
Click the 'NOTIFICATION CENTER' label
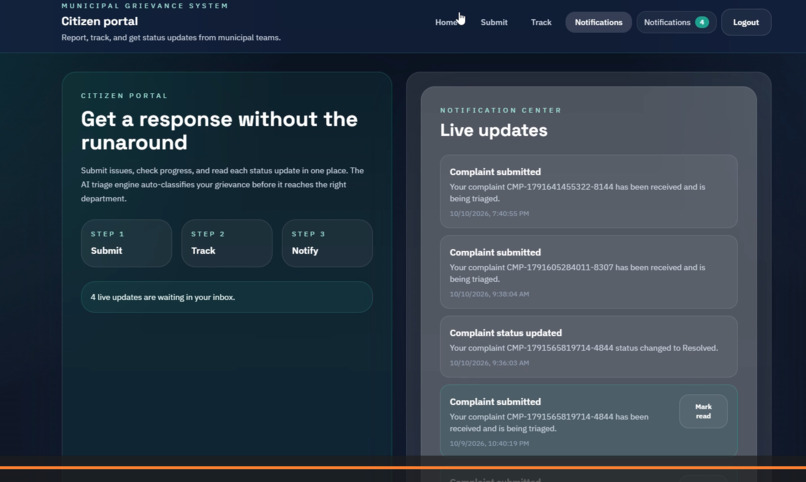tap(501, 110)
